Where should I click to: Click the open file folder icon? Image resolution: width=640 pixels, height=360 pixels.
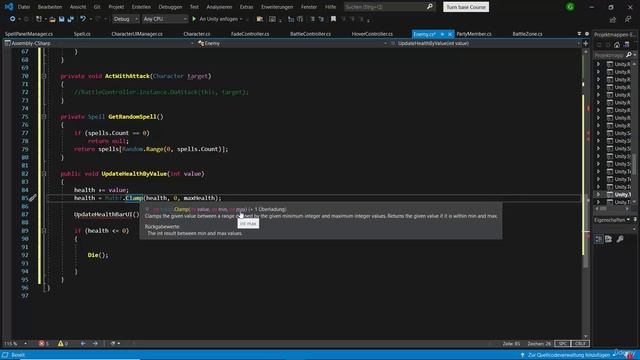click(52, 19)
